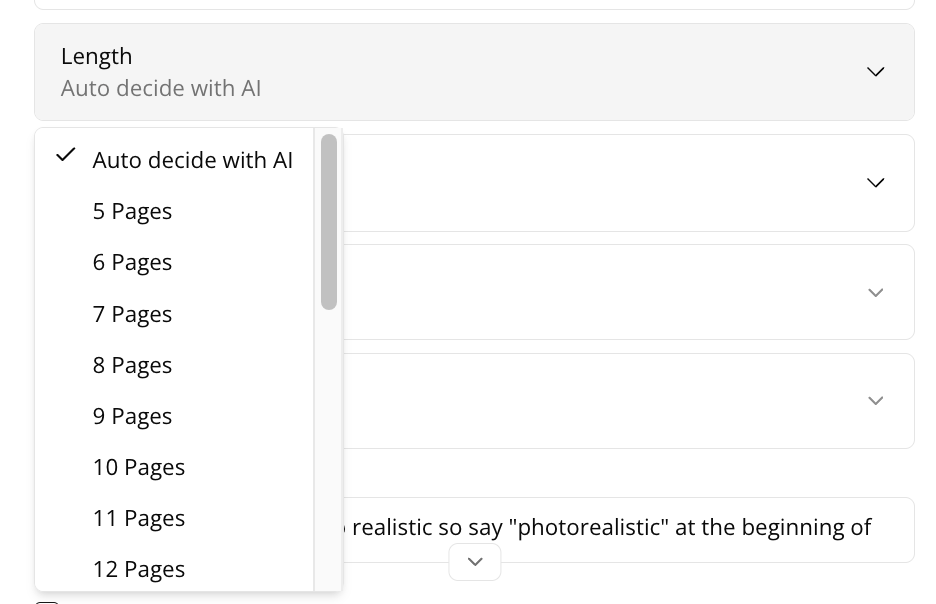936x604 pixels.
Task: Pick the 10 Pages option
Action: coord(138,467)
